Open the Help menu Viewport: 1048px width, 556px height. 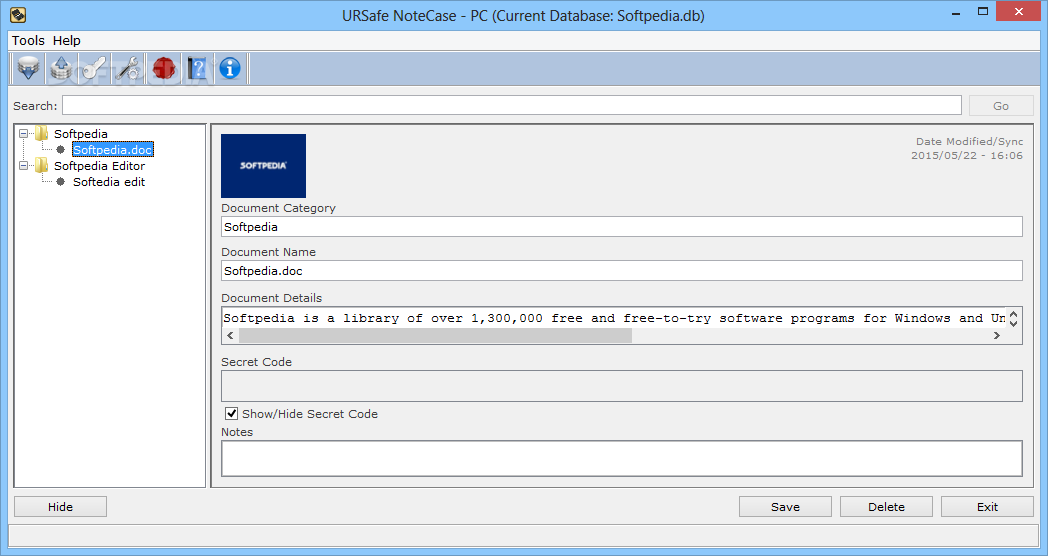click(67, 41)
